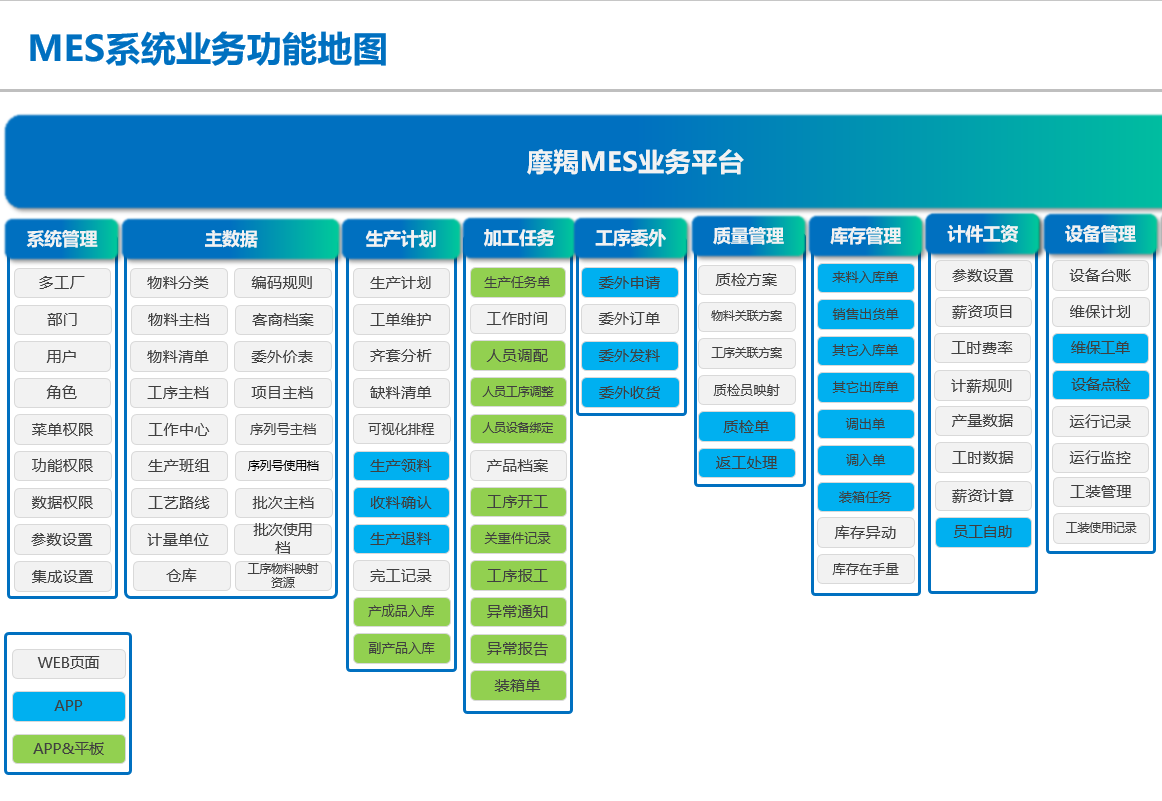Click the 可视化排程 button

(401, 429)
